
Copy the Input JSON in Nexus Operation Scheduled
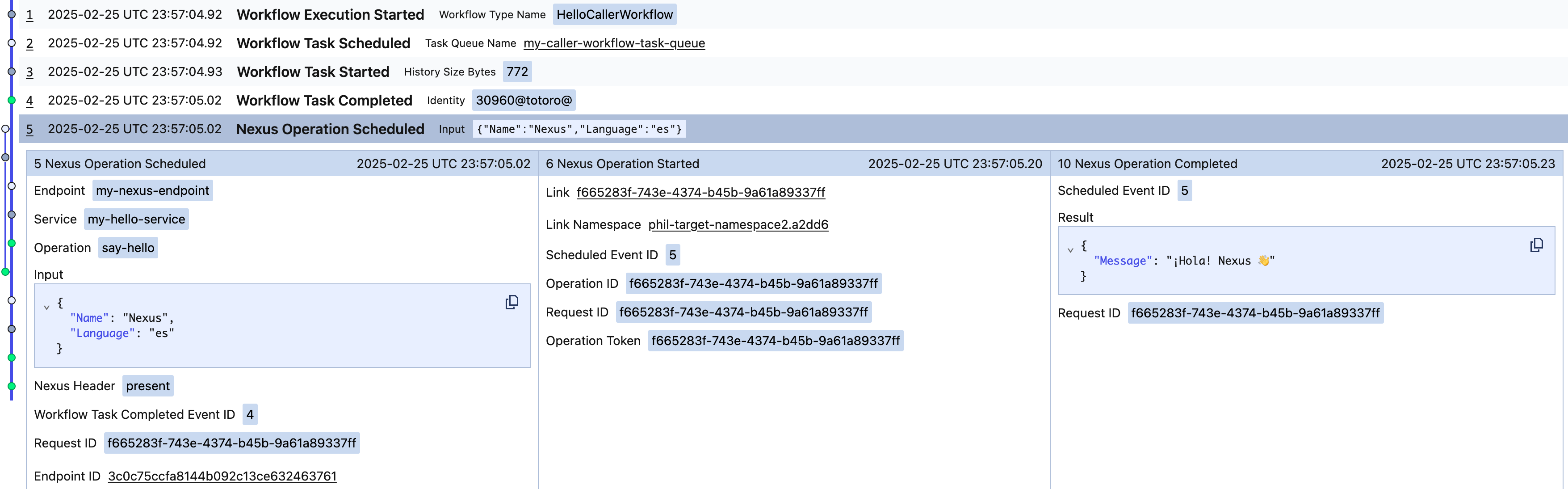coord(512,302)
